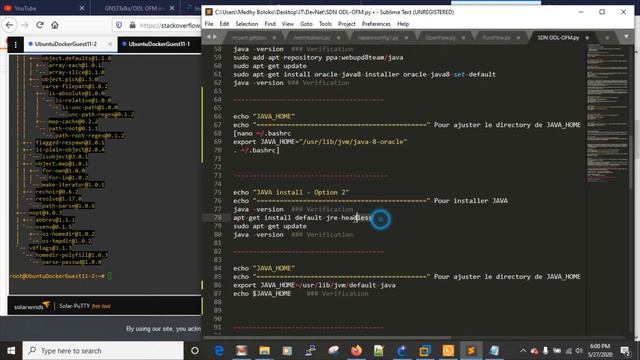Open the Solar-PuTTY three-dot menu
This screenshot has width=640, height=360.
point(16,44)
